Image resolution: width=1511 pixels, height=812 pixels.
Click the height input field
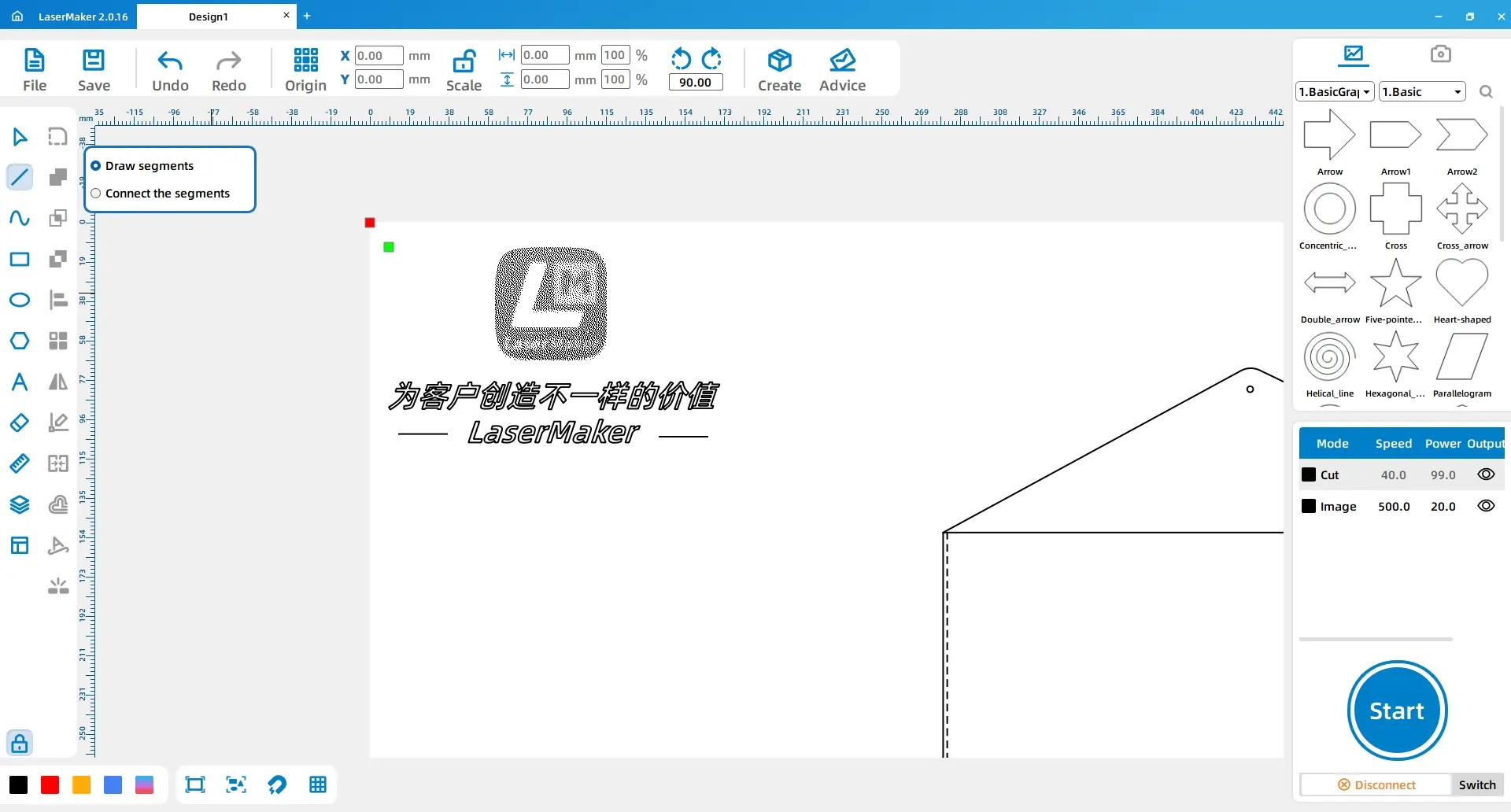coord(545,79)
